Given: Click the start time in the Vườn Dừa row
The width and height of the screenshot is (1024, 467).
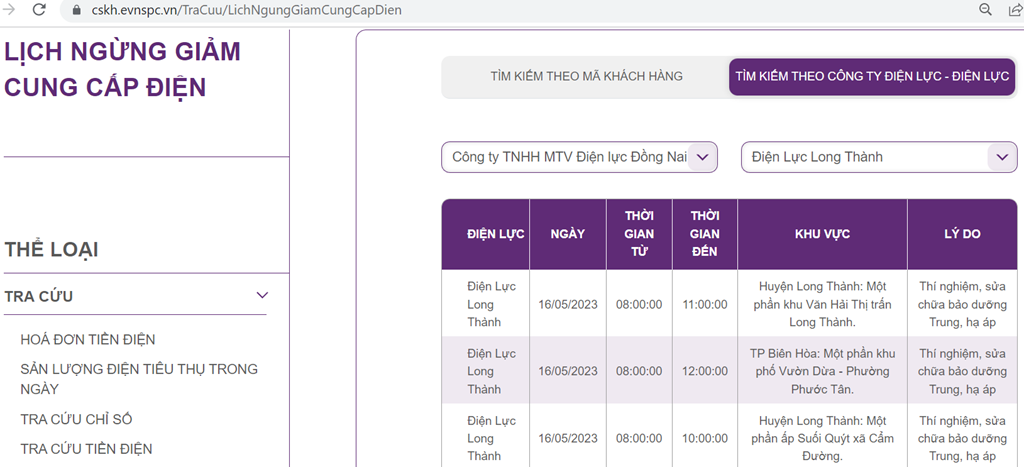Looking at the screenshot, I should click(639, 371).
